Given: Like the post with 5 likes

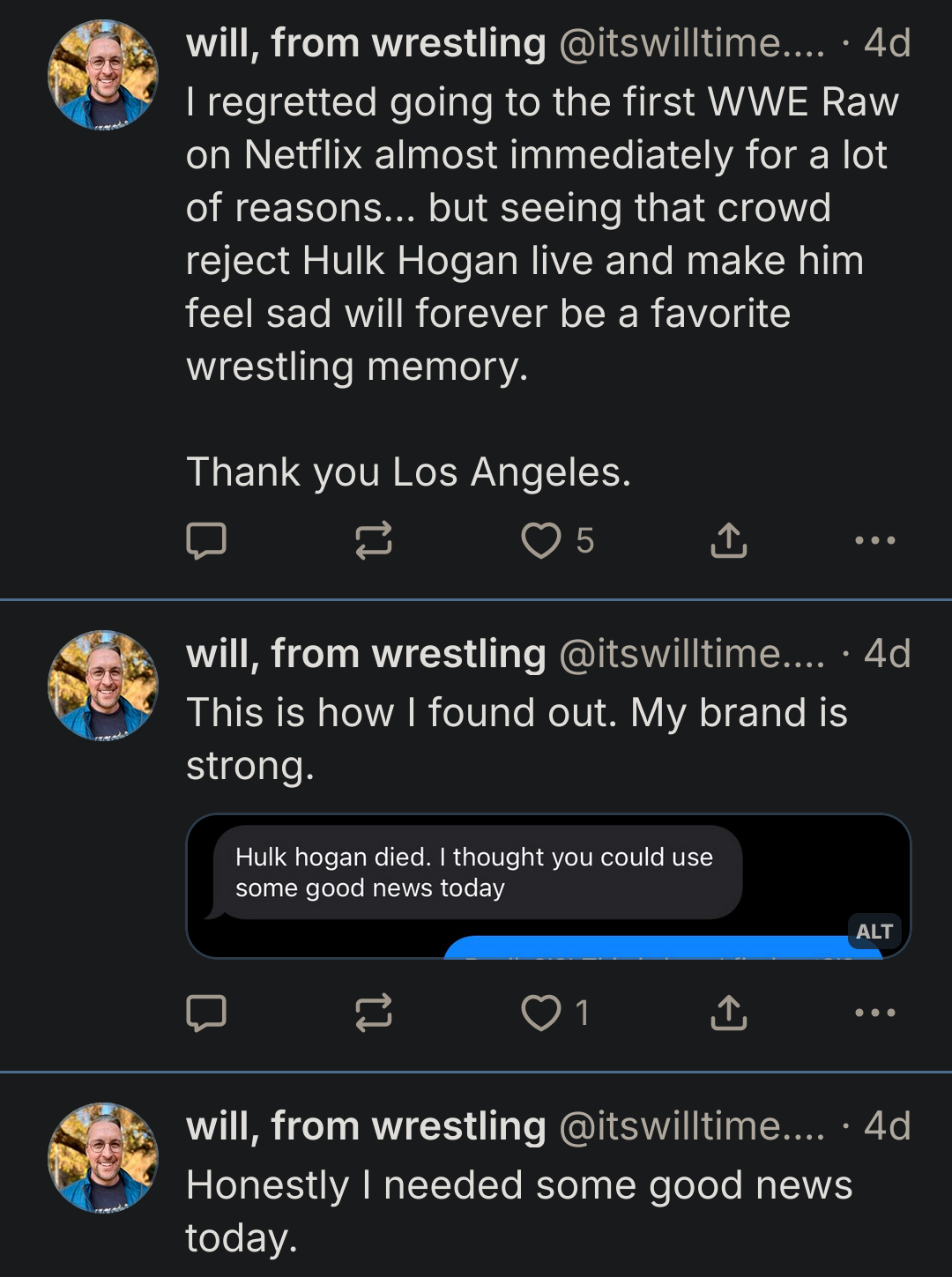Looking at the screenshot, I should click(x=541, y=540).
